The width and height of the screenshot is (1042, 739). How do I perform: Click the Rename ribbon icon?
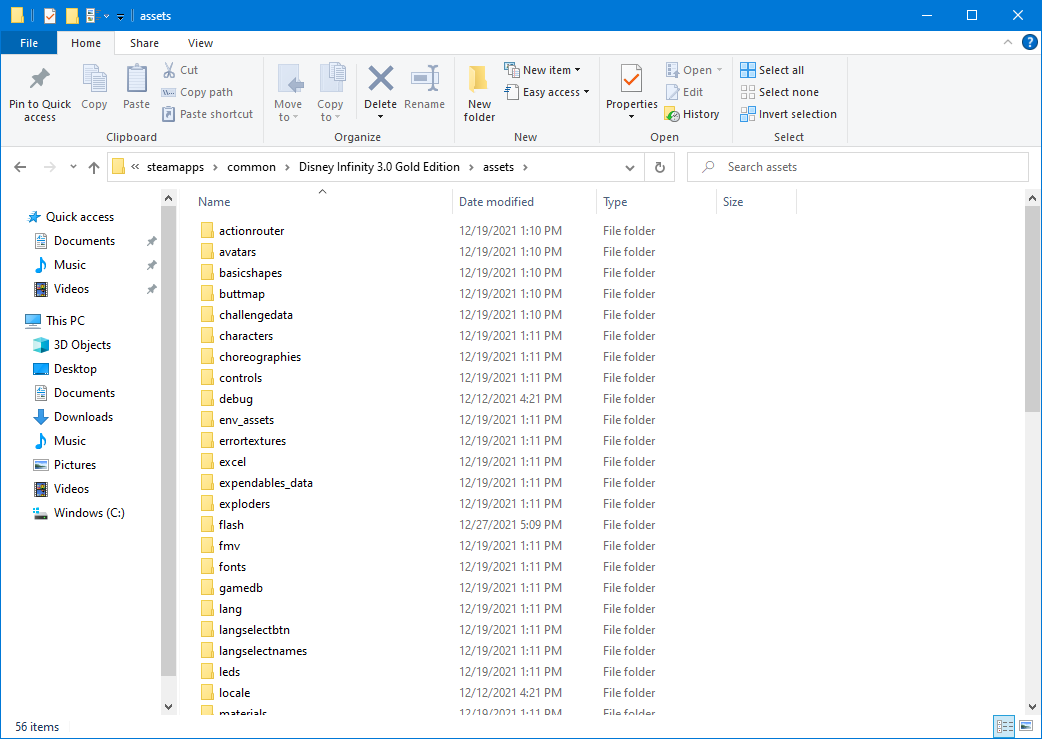425,78
